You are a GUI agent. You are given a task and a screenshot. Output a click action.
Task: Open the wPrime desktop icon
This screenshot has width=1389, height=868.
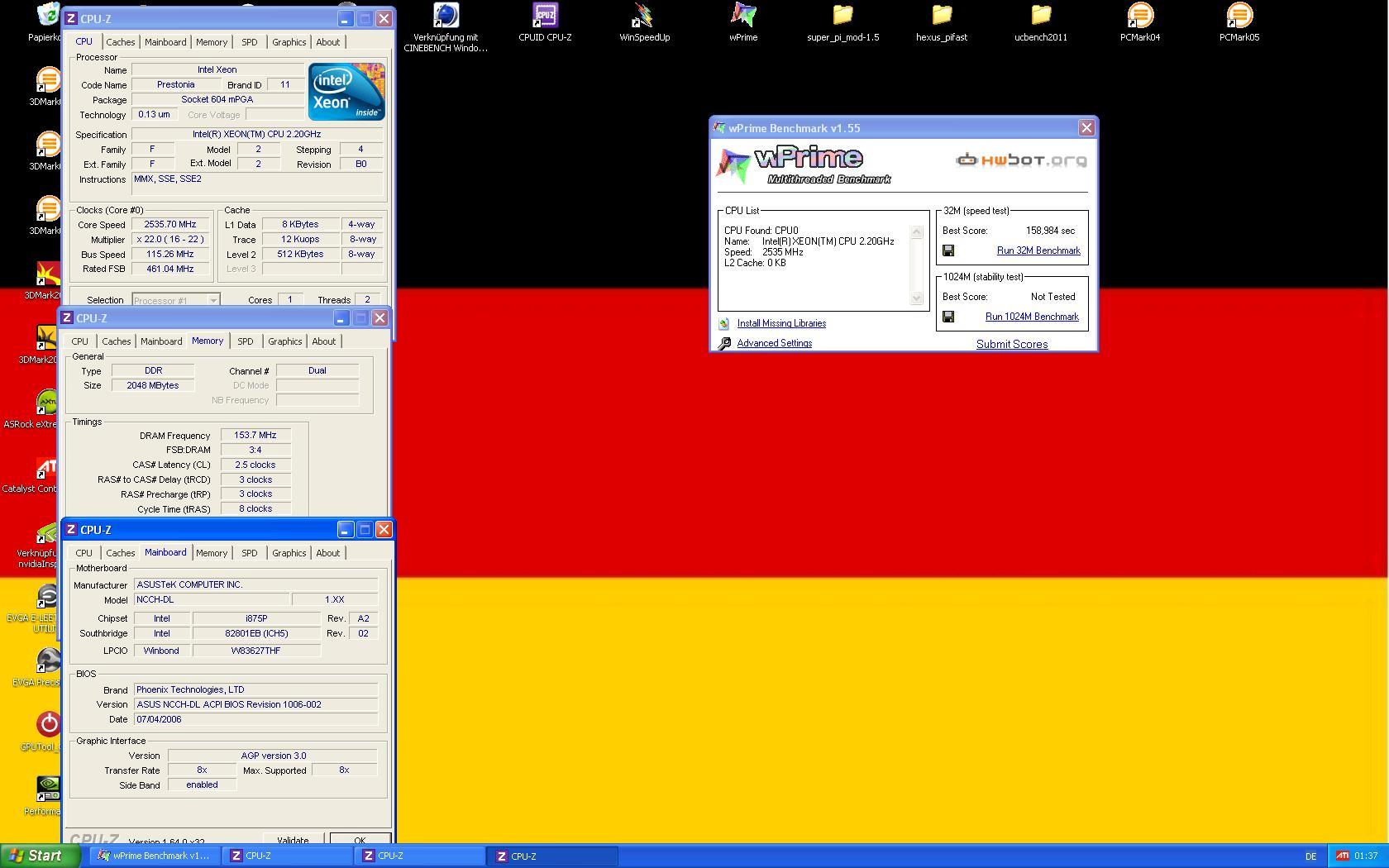tap(743, 15)
